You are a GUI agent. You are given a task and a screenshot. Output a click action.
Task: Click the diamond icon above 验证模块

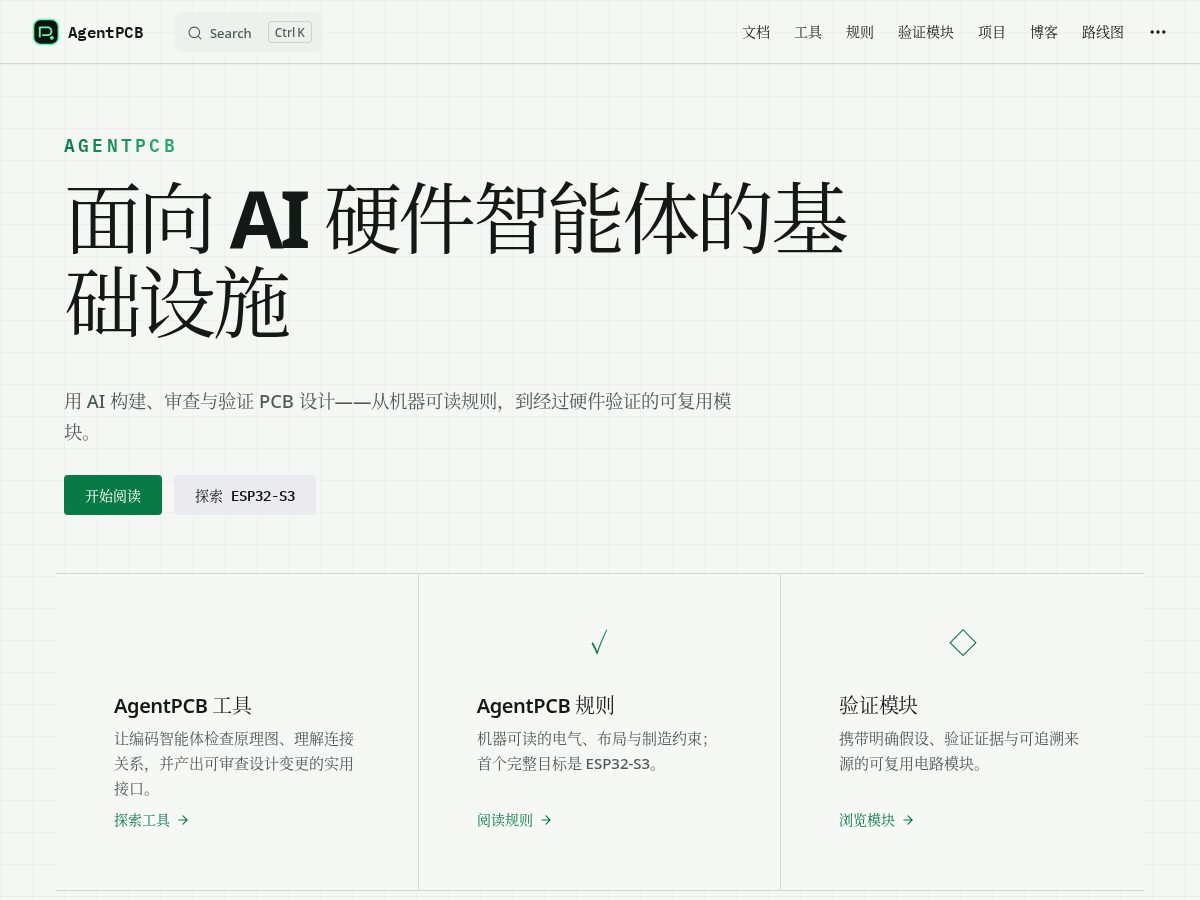point(962,642)
